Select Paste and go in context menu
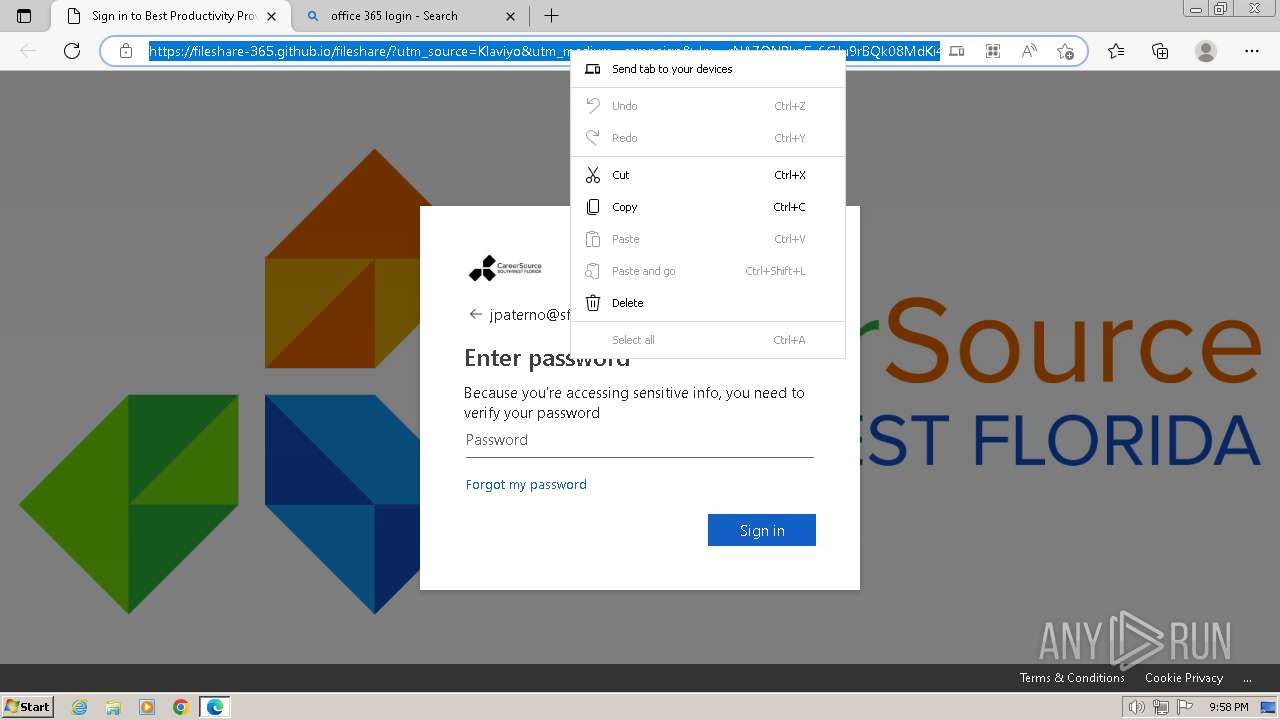The height and width of the screenshot is (720, 1280). [708, 271]
